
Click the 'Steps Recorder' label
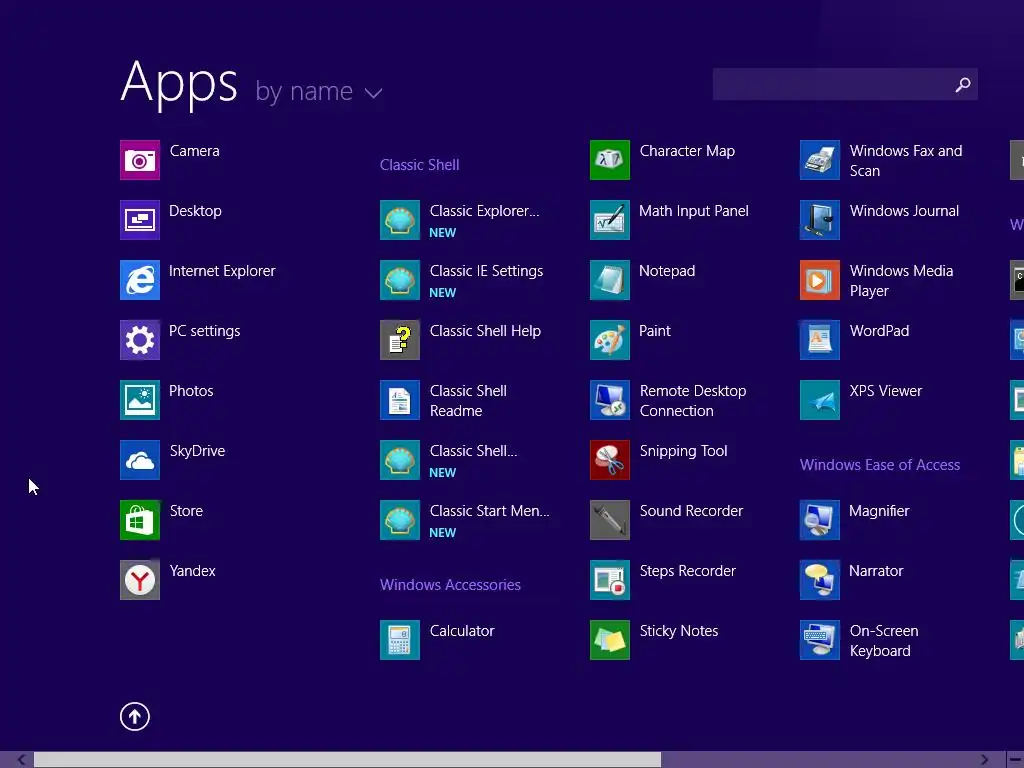coord(688,571)
